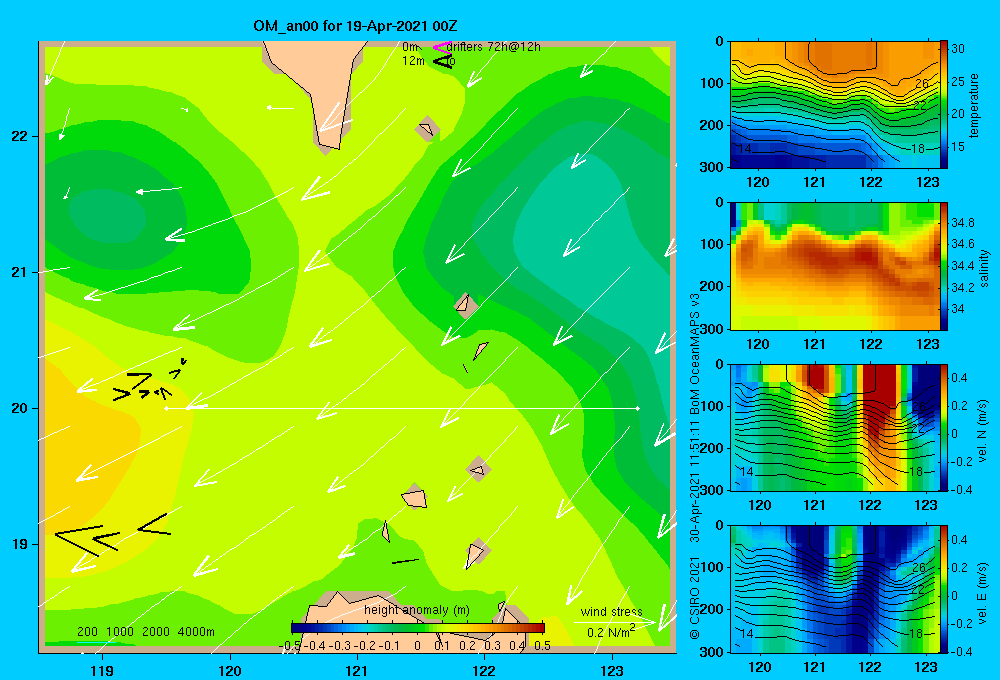This screenshot has height=680, width=1000.
Task: Click the 'height anomaly (m)' label
Action: [x=417, y=610]
